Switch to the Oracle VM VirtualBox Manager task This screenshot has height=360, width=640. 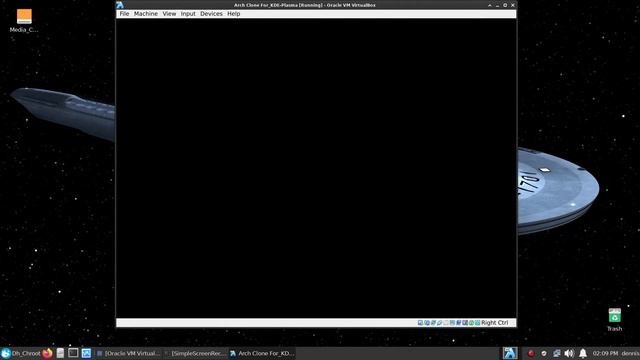coord(128,353)
